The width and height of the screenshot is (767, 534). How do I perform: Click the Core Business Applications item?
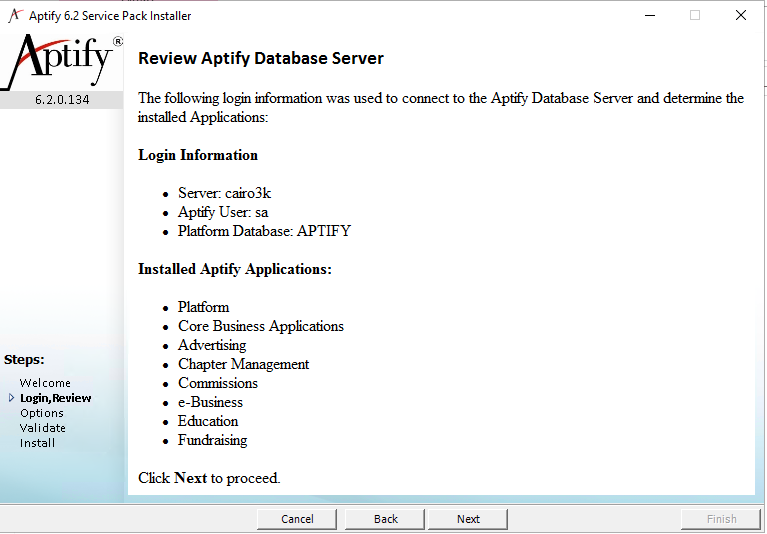261,326
